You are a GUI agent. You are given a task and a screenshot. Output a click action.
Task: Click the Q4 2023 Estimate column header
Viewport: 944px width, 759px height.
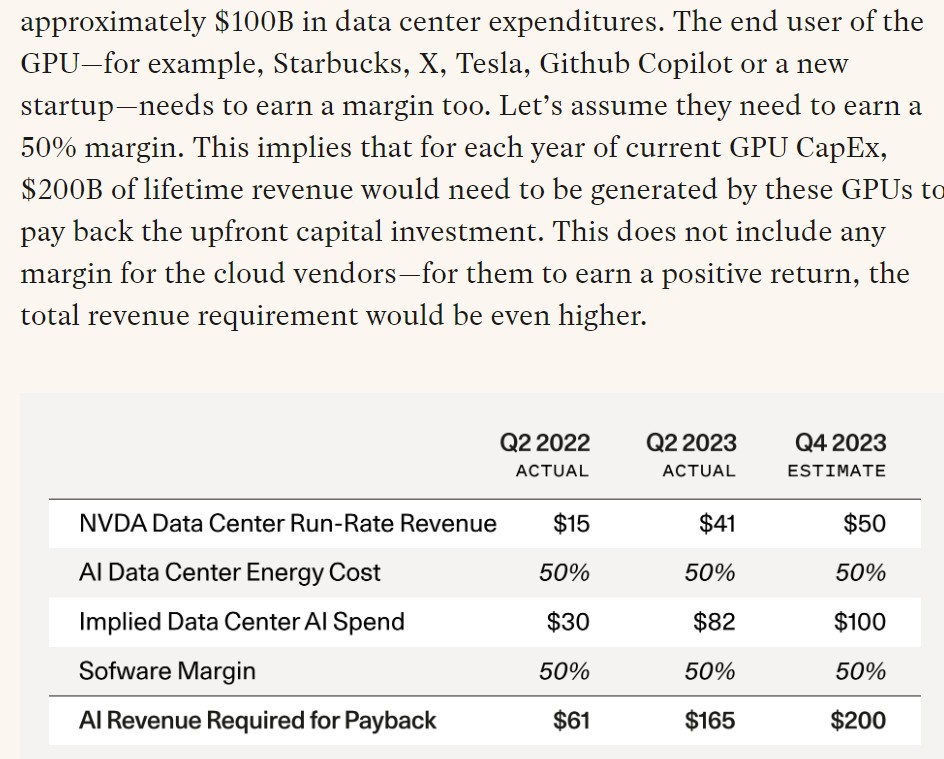point(840,454)
